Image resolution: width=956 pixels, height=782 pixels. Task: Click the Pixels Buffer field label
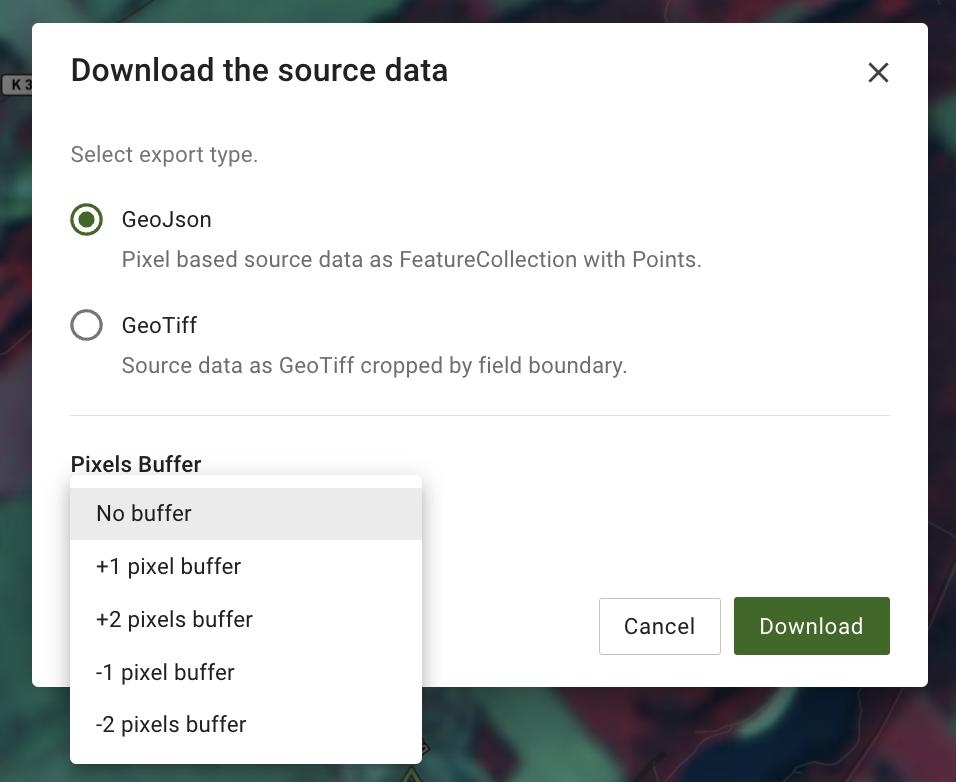136,464
